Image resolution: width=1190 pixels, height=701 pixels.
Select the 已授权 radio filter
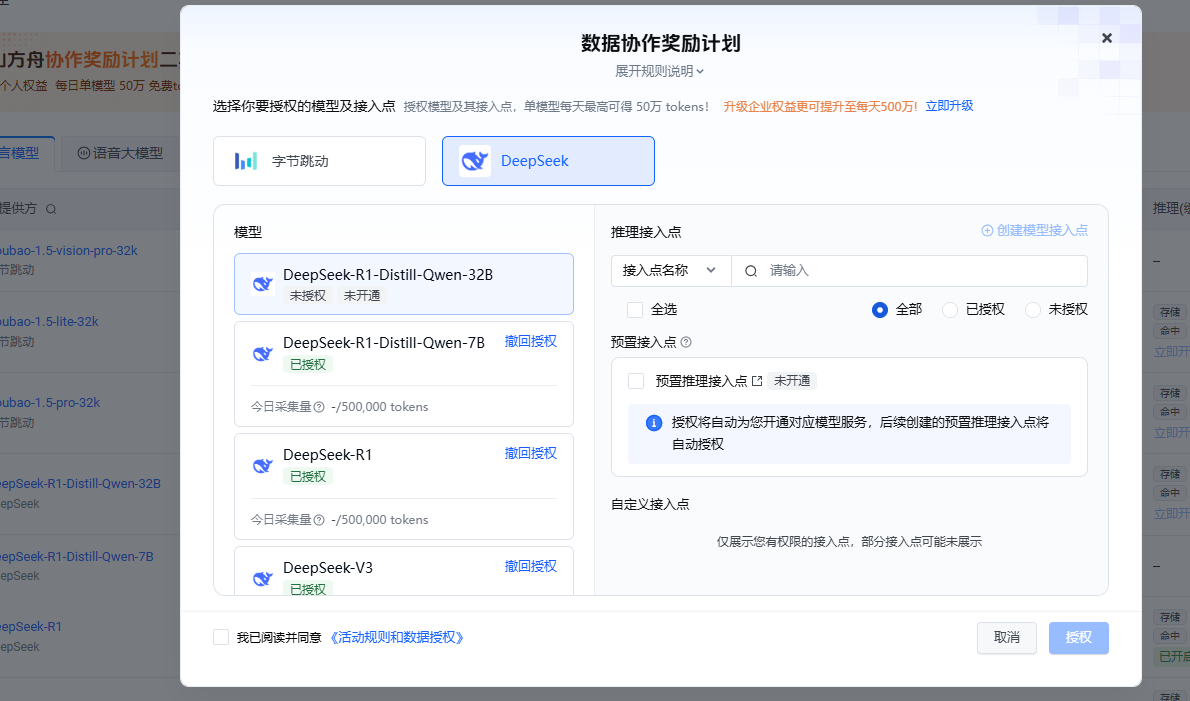[949, 310]
